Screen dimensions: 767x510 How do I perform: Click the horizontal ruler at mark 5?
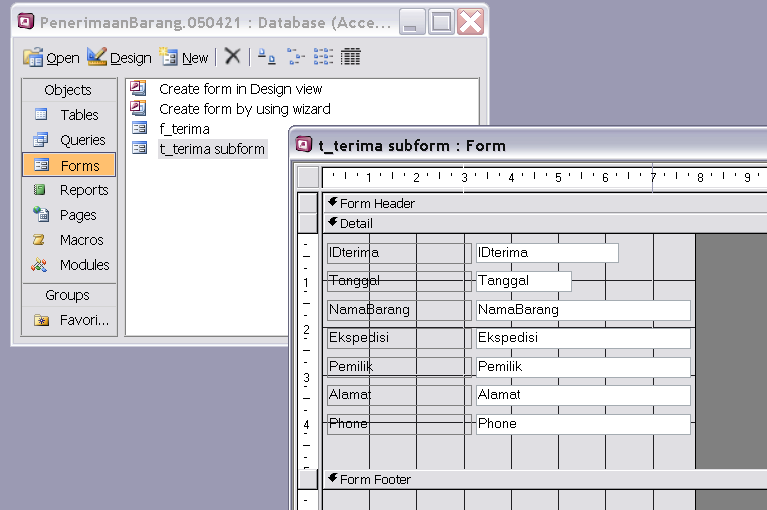click(558, 177)
